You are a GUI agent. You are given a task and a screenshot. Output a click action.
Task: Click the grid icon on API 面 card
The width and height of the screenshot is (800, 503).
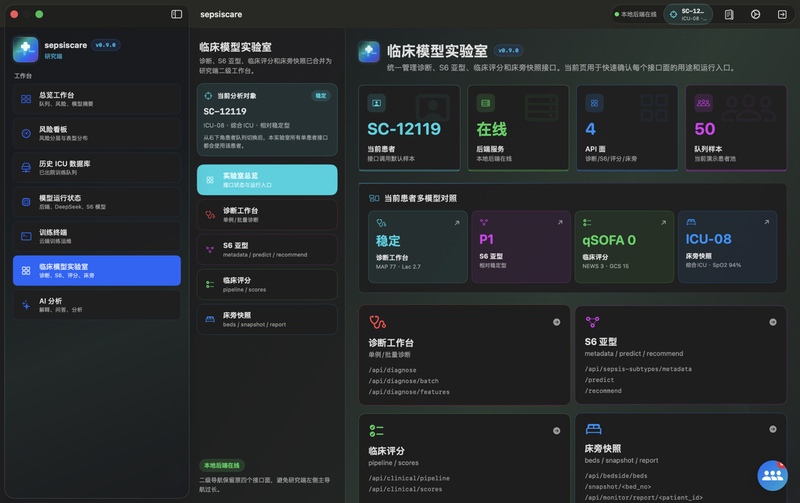594,103
